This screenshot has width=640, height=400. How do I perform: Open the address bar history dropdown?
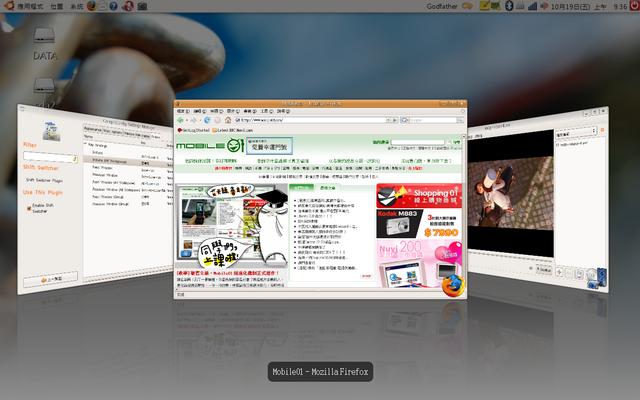[388, 120]
